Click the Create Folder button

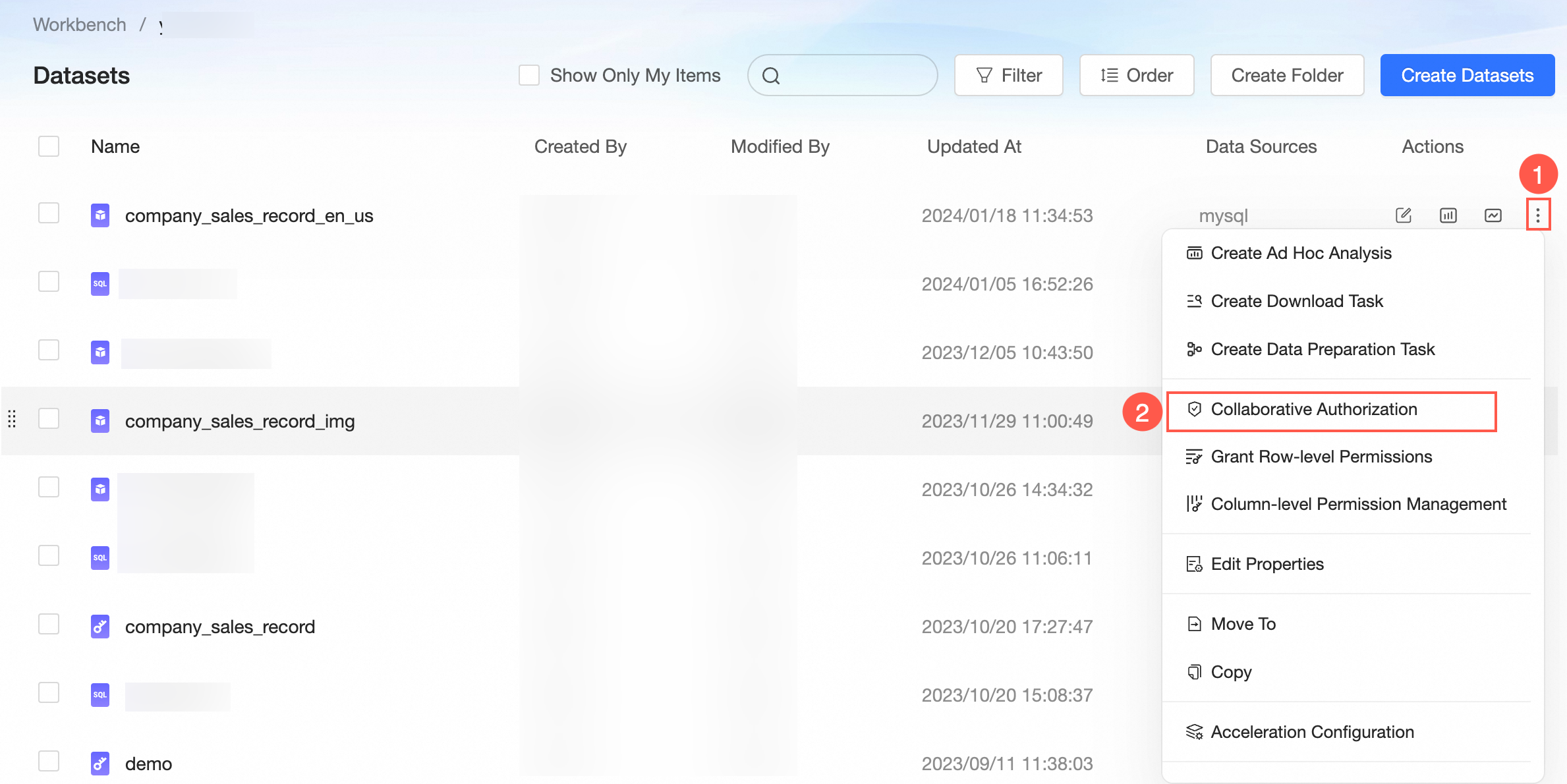click(1286, 75)
